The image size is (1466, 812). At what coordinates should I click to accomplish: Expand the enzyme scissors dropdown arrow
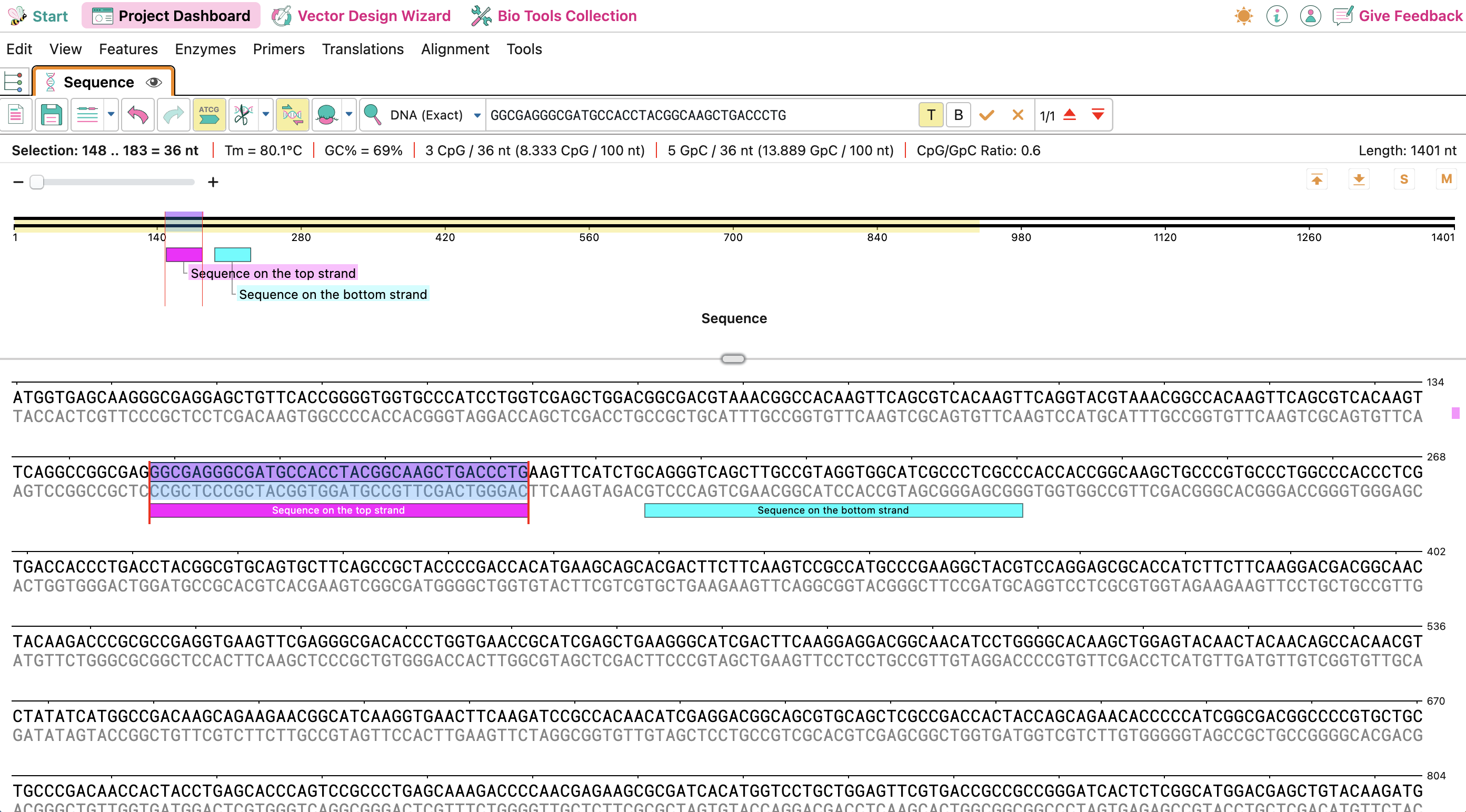[x=265, y=115]
